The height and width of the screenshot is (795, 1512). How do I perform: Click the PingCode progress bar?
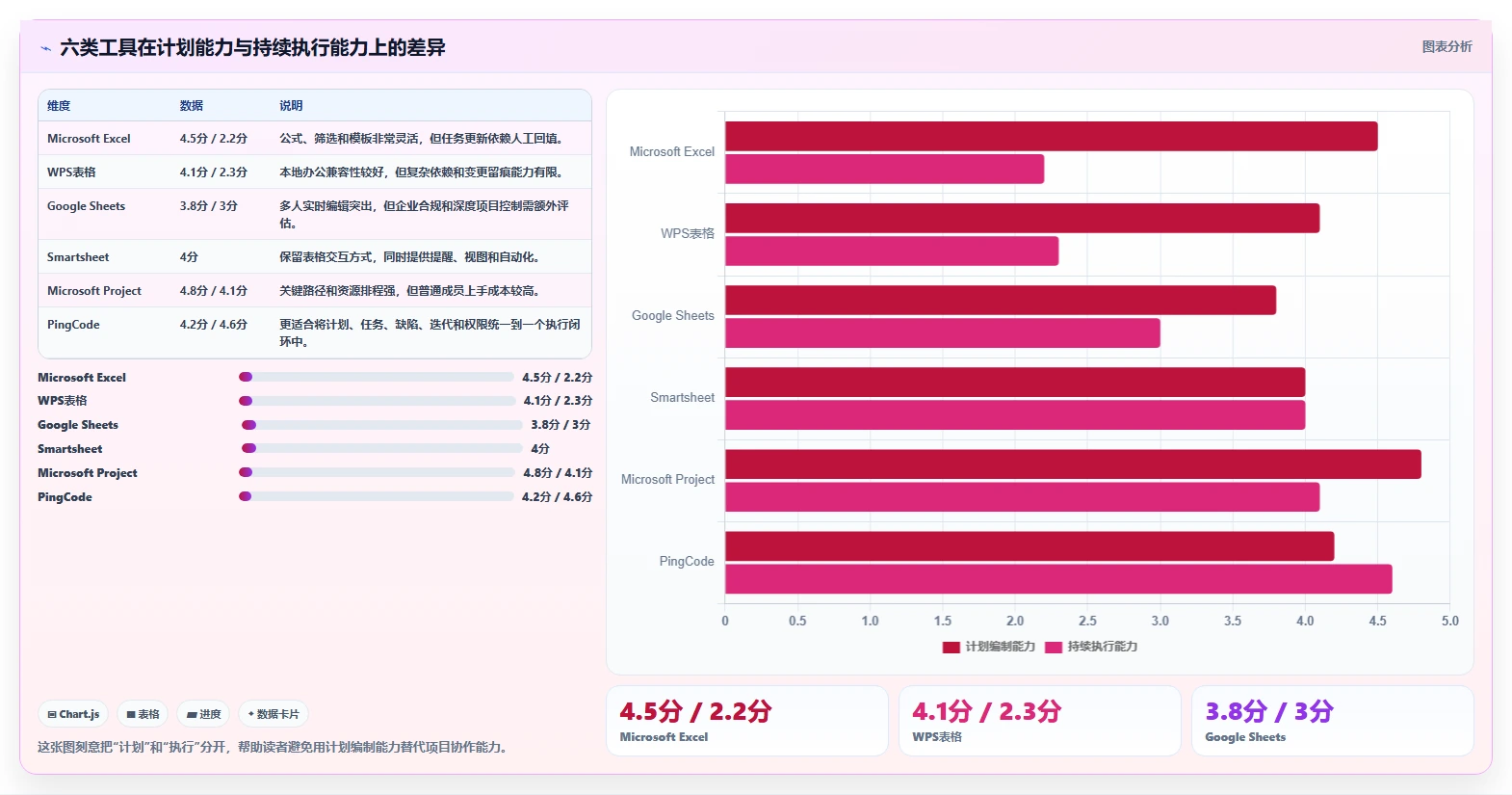pyautogui.click(x=376, y=496)
